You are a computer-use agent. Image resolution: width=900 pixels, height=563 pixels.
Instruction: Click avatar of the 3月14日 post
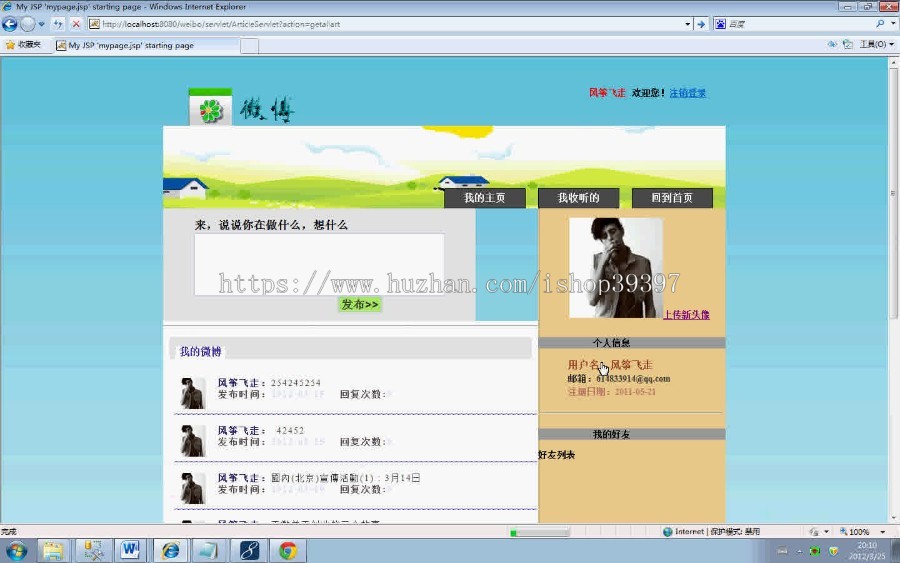[x=193, y=488]
